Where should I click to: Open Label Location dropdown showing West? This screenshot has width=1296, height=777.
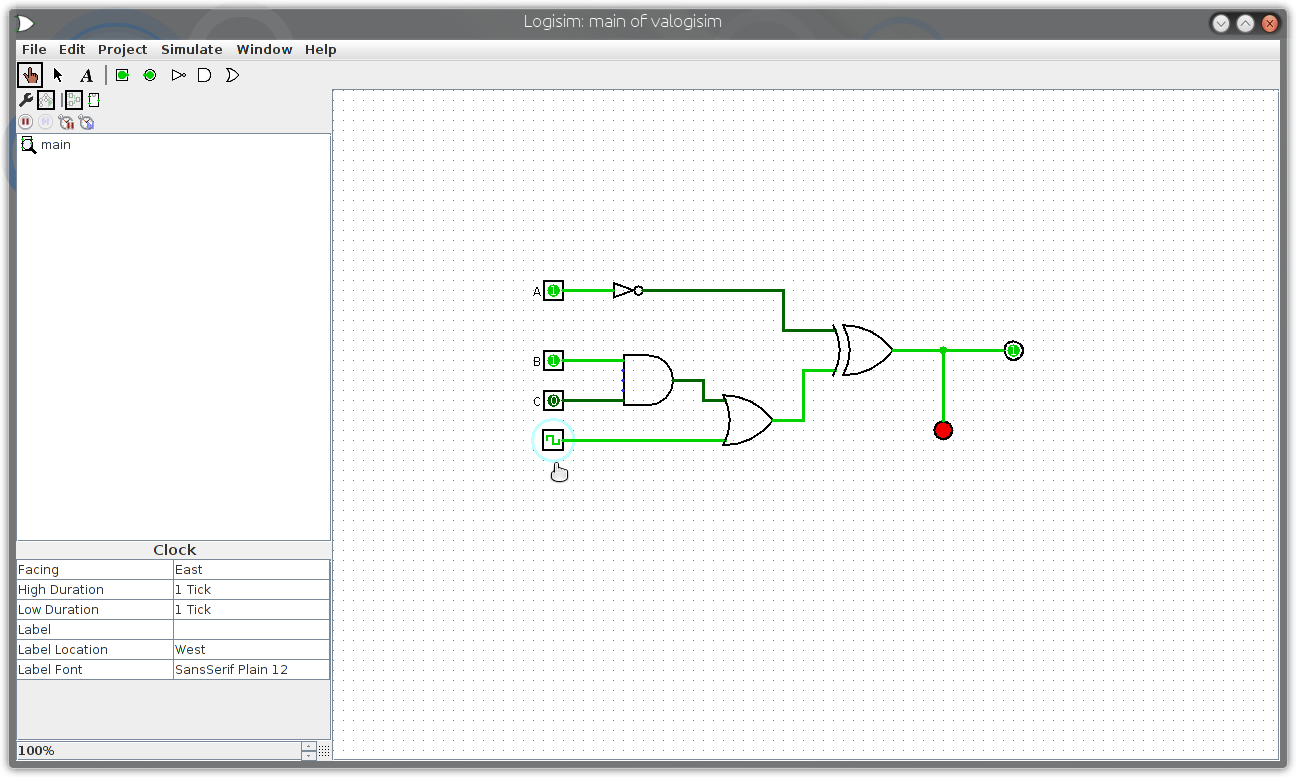(x=251, y=650)
